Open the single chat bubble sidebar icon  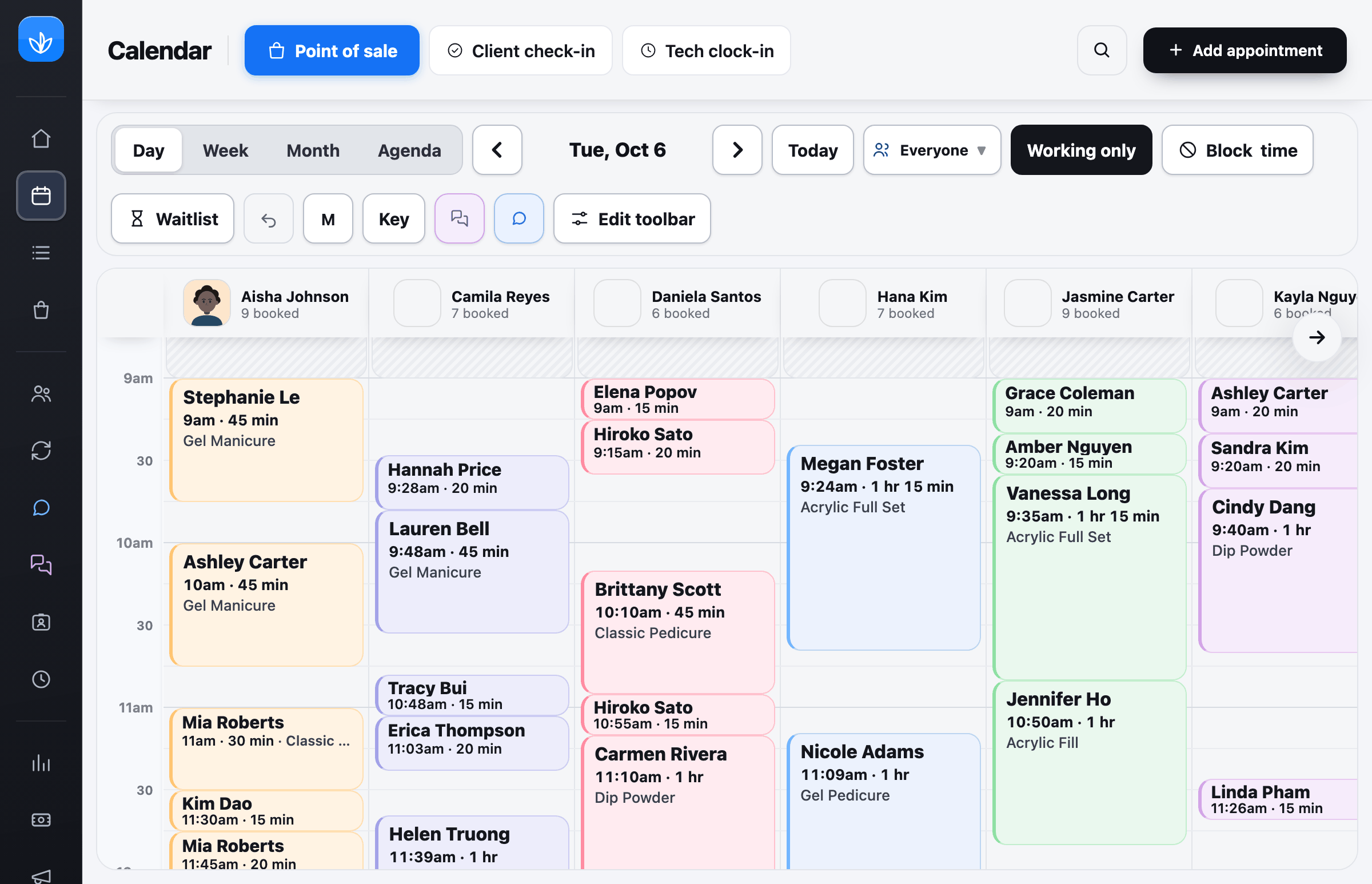[41, 508]
